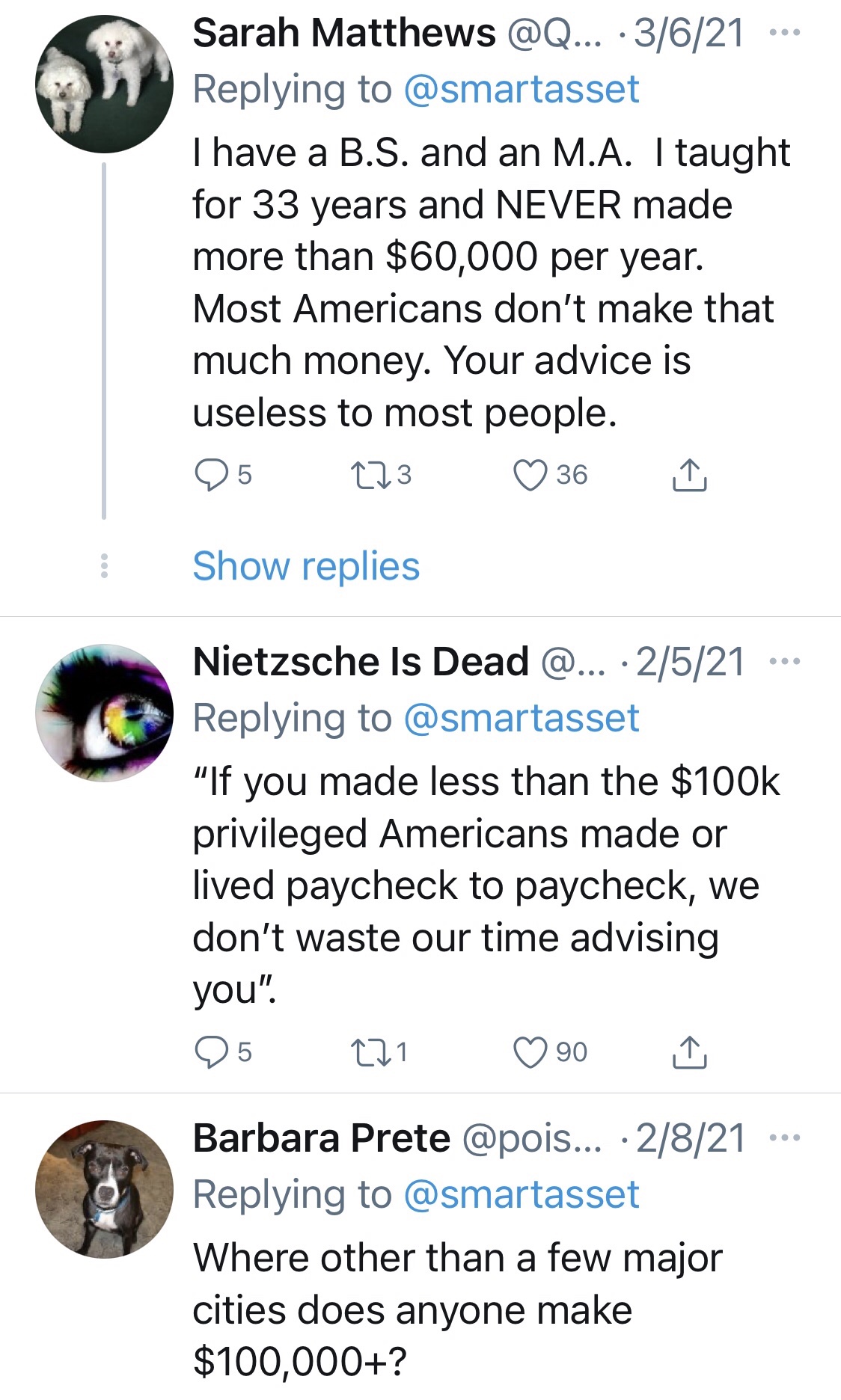Open @smartasset mention in Barbara's reply

(x=522, y=1194)
